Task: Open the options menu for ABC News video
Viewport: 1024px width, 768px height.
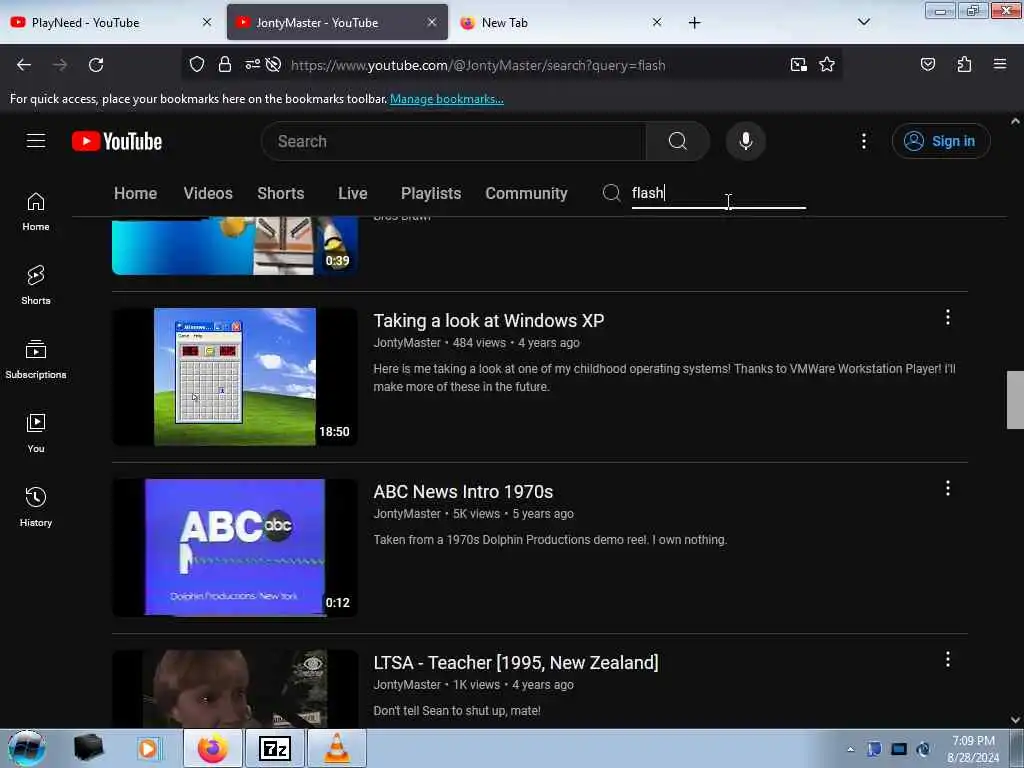Action: [x=948, y=488]
